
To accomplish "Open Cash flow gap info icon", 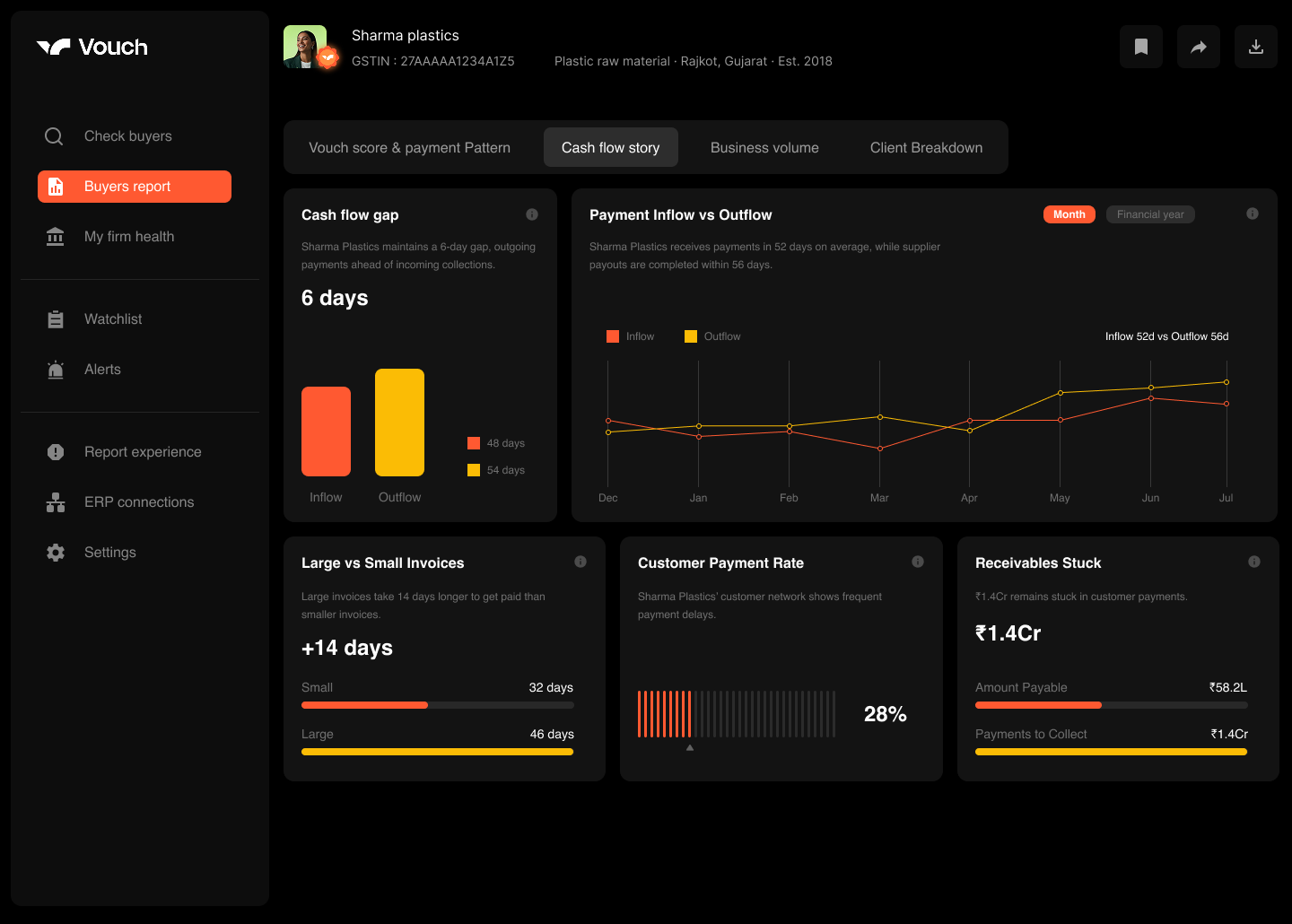I will tap(532, 214).
